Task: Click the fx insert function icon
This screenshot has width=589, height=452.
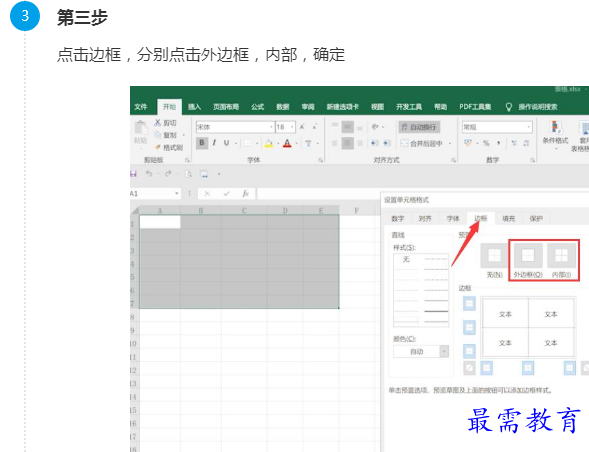Action: pyautogui.click(x=245, y=194)
